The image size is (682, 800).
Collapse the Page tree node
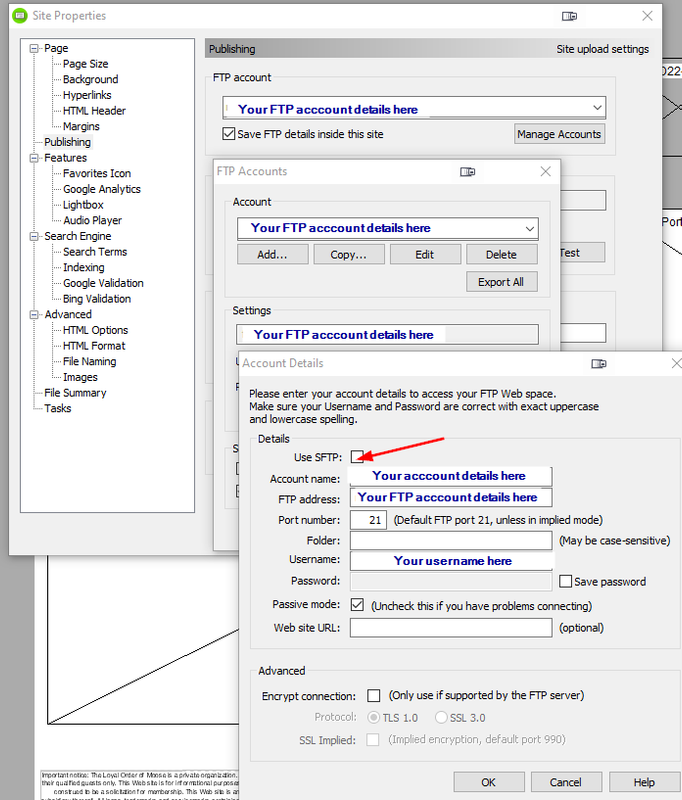[x=34, y=48]
